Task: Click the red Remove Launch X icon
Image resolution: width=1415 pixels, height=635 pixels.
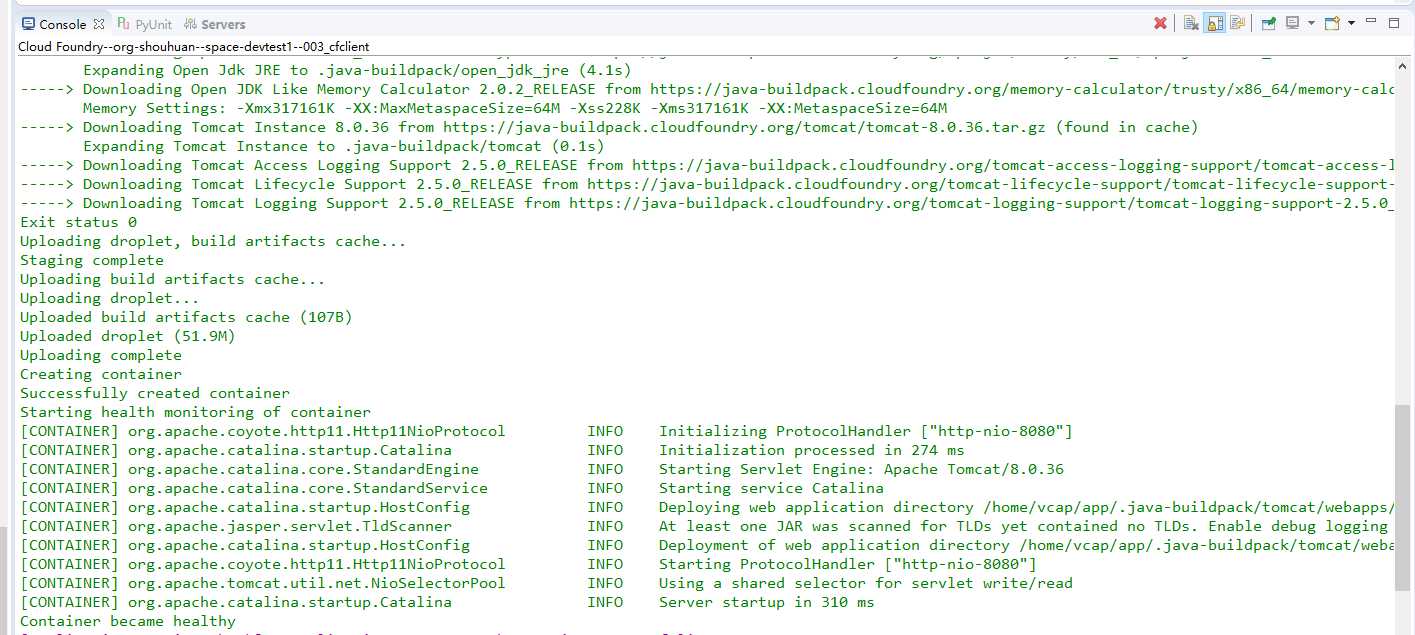Action: pyautogui.click(x=1160, y=23)
